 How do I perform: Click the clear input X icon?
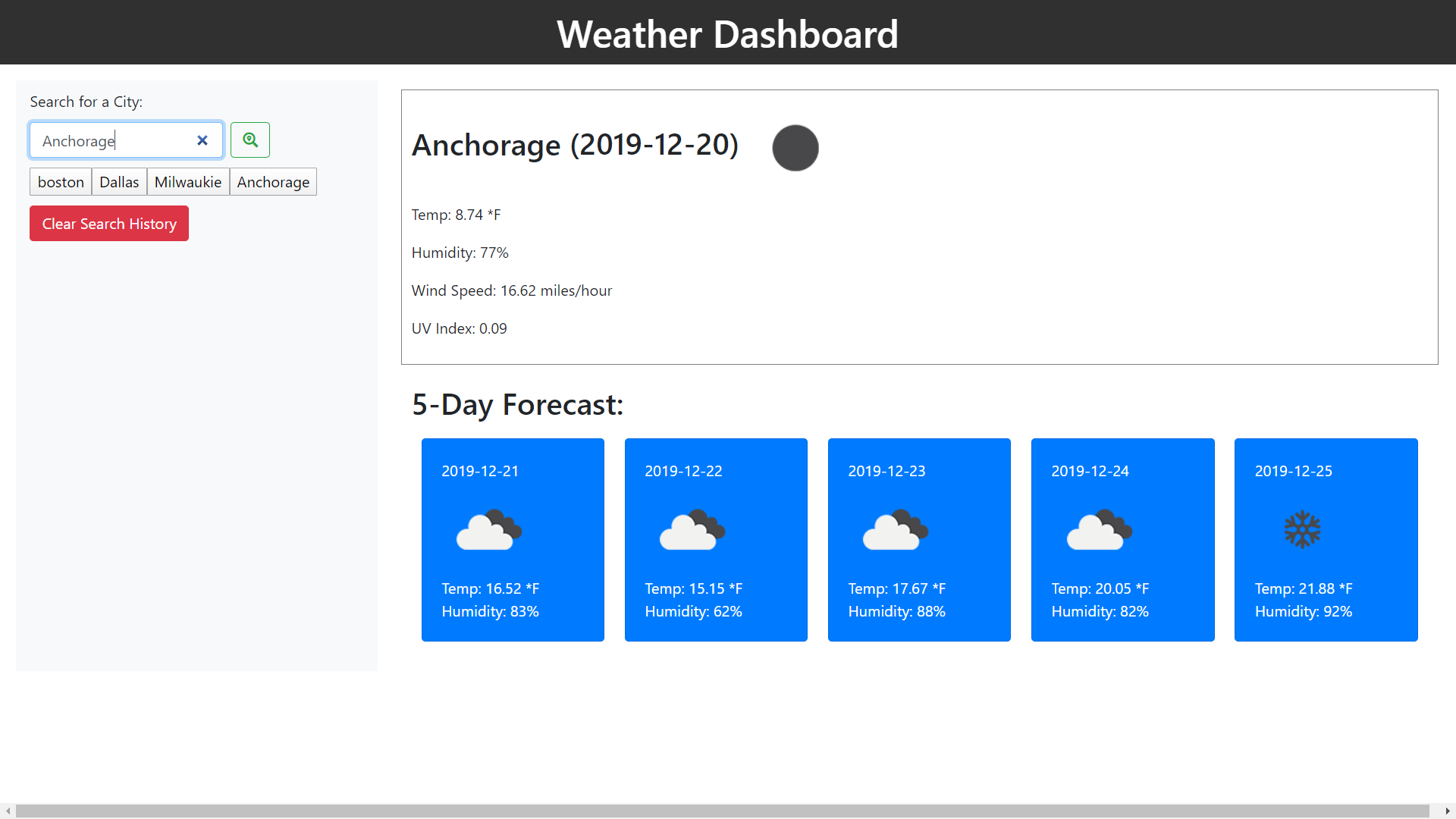tap(202, 140)
